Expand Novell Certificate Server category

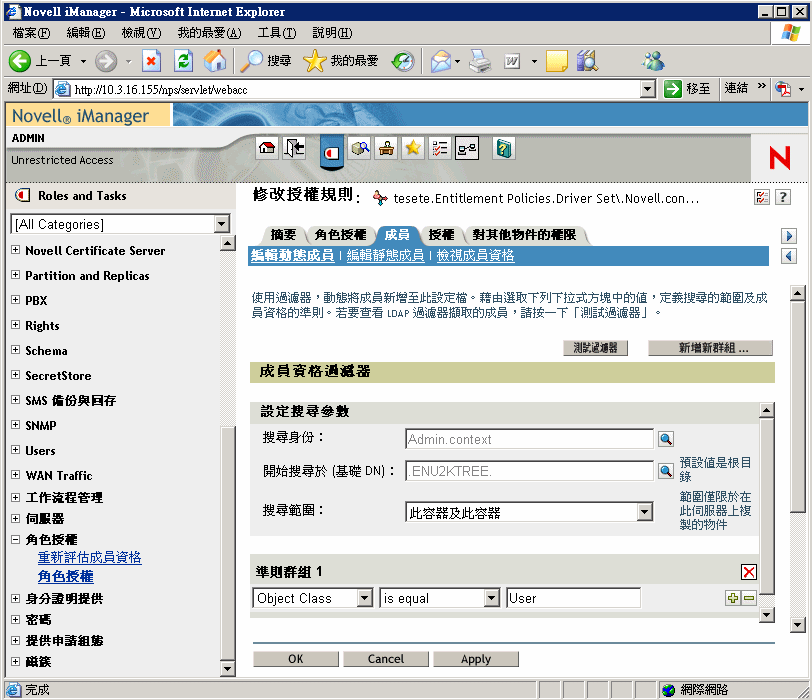tap(16, 250)
